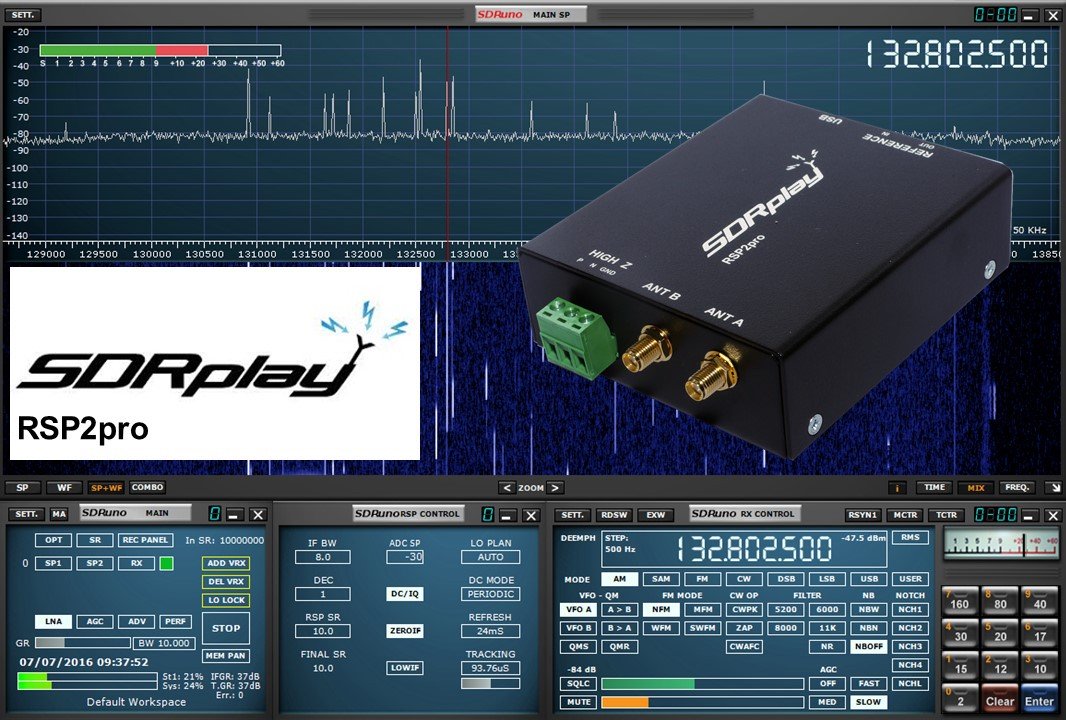Open the DEC decimation selector
1066x720 pixels.
[323, 594]
